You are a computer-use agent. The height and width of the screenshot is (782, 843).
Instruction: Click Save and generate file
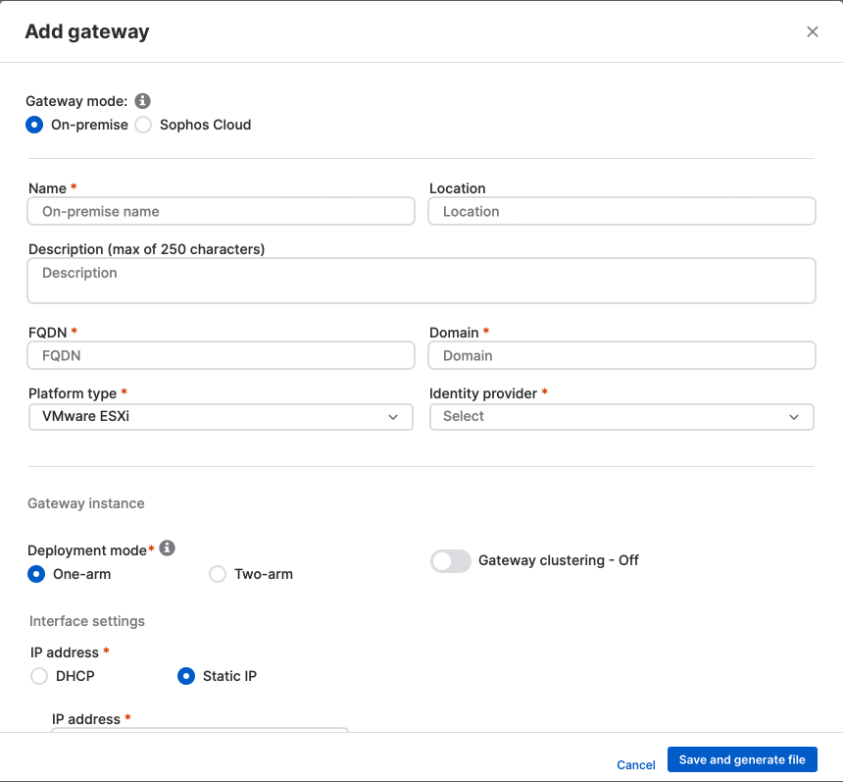742,759
